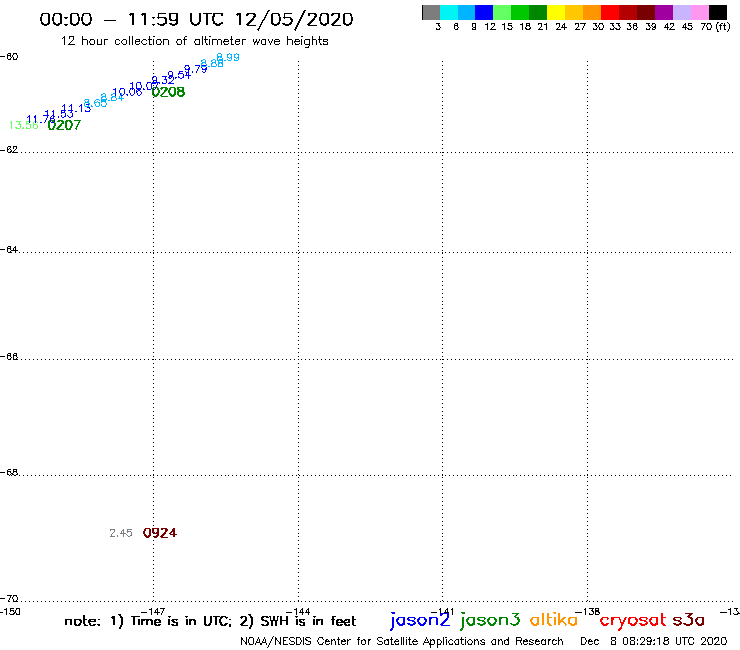The width and height of the screenshot is (740, 650).
Task: Click the -70 latitude axis label
Action: click(x=9, y=599)
